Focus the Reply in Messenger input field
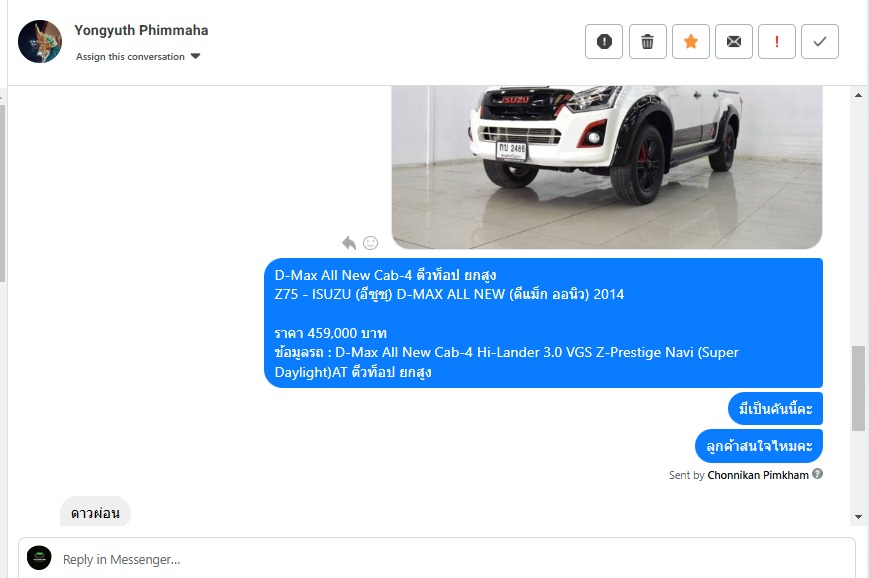 (437, 559)
